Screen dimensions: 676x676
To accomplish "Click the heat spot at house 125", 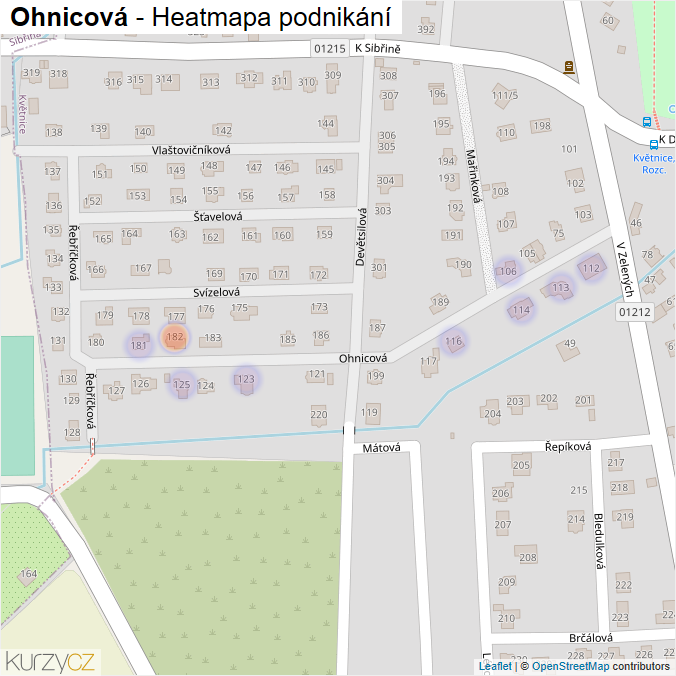I will point(182,384).
